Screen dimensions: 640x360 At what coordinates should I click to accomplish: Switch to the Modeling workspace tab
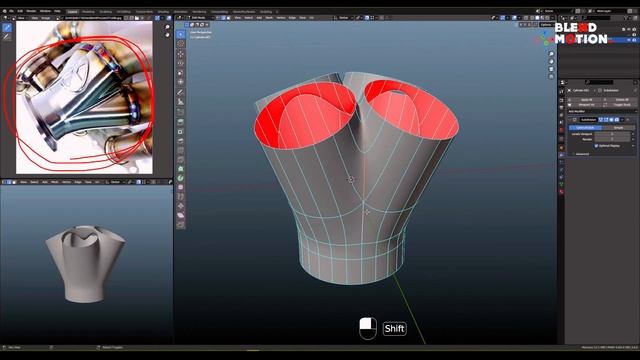(89, 11)
